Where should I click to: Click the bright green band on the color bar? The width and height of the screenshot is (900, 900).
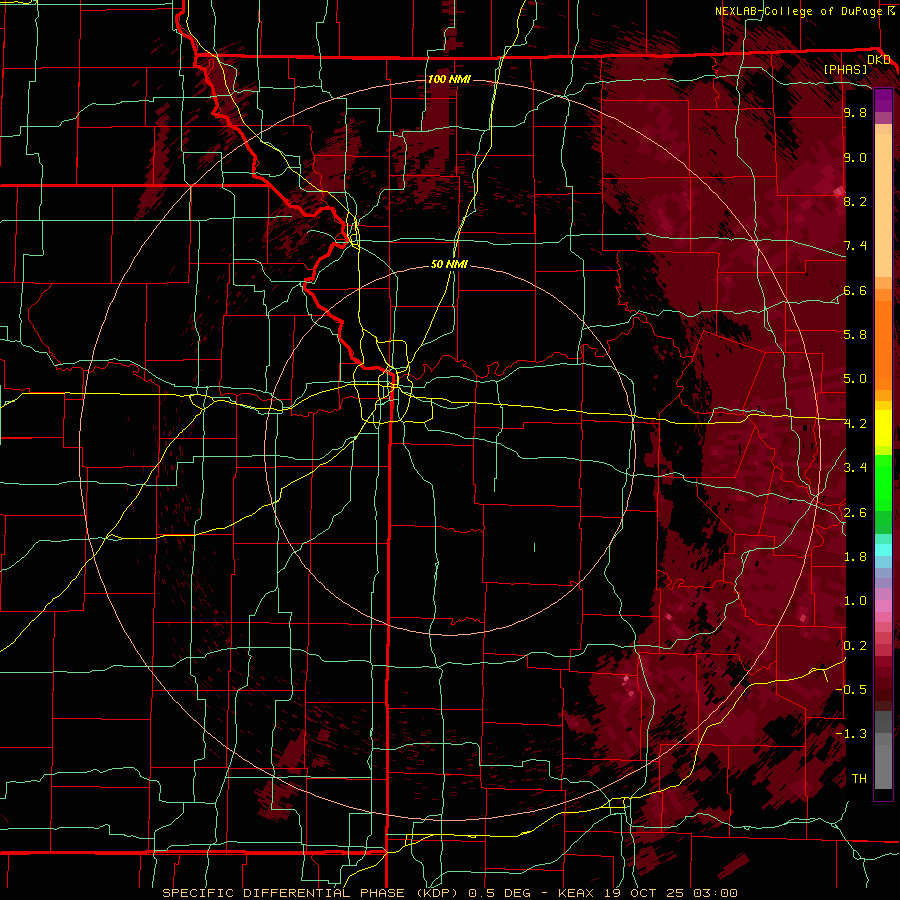883,481
